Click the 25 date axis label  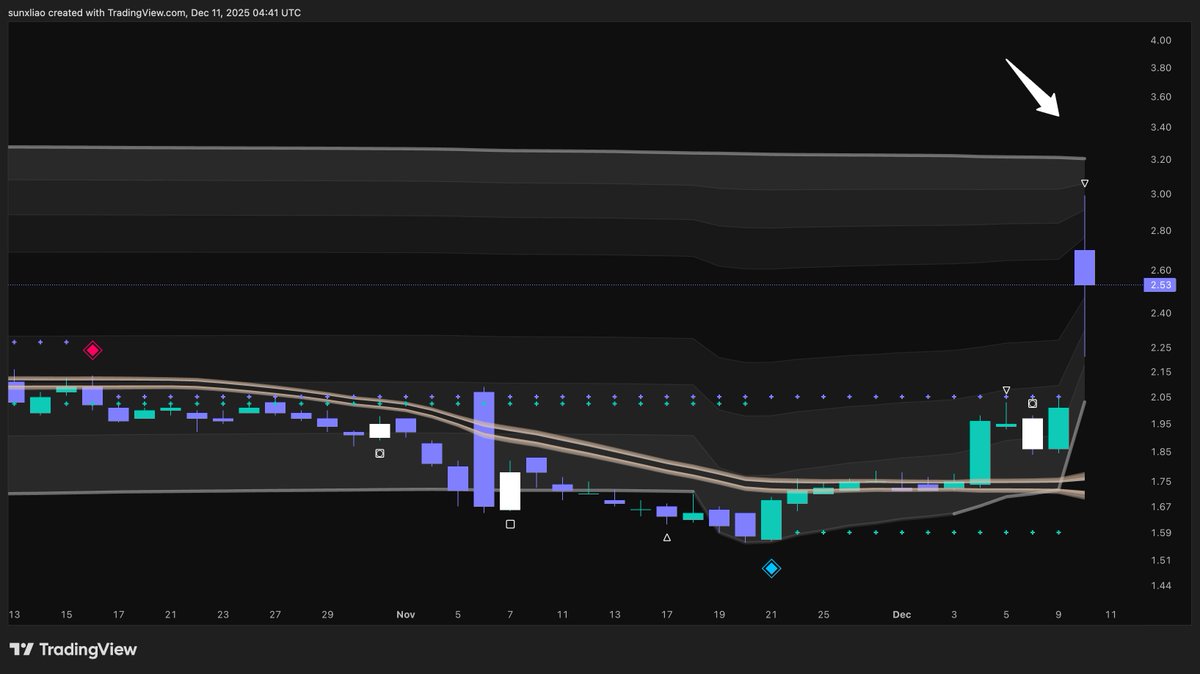click(x=823, y=615)
